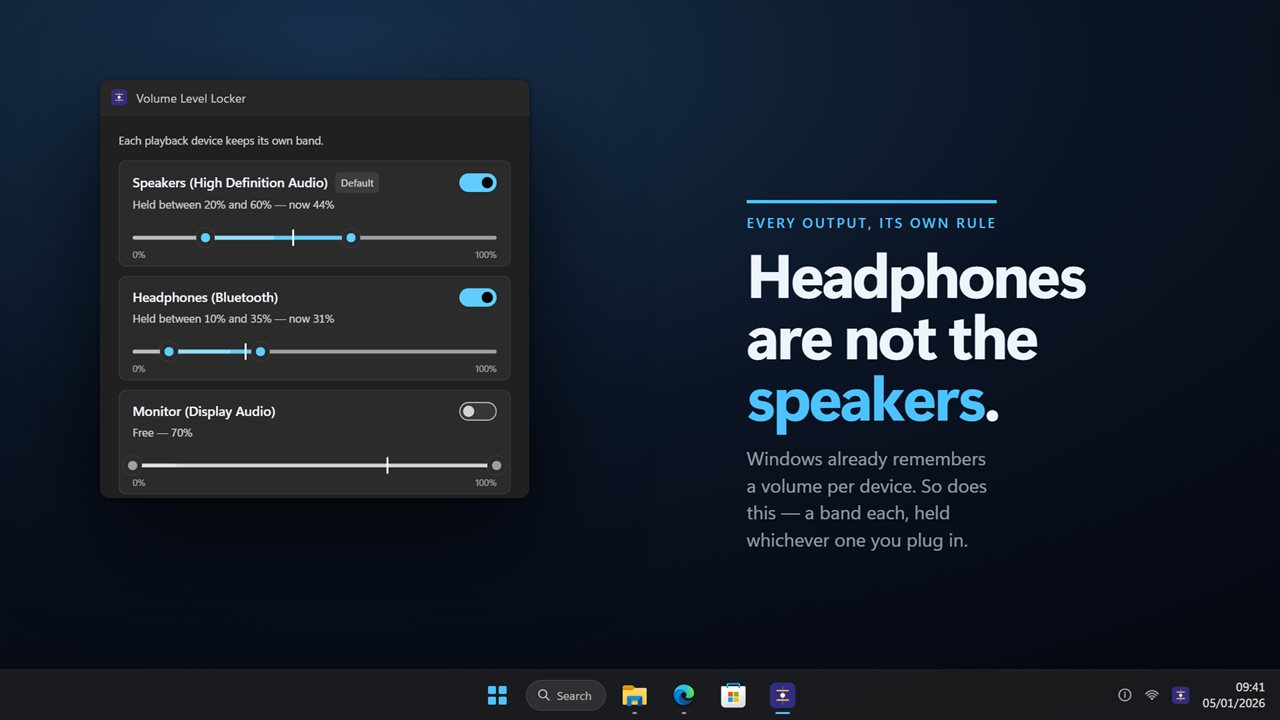Click the "Free — 70%" status text

[x=162, y=433]
